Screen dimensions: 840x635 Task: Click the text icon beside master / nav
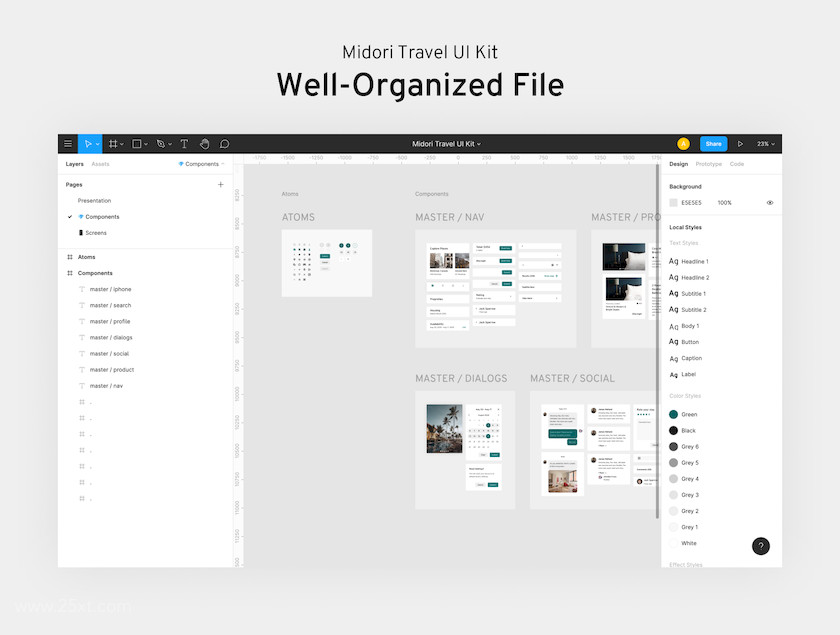82,386
